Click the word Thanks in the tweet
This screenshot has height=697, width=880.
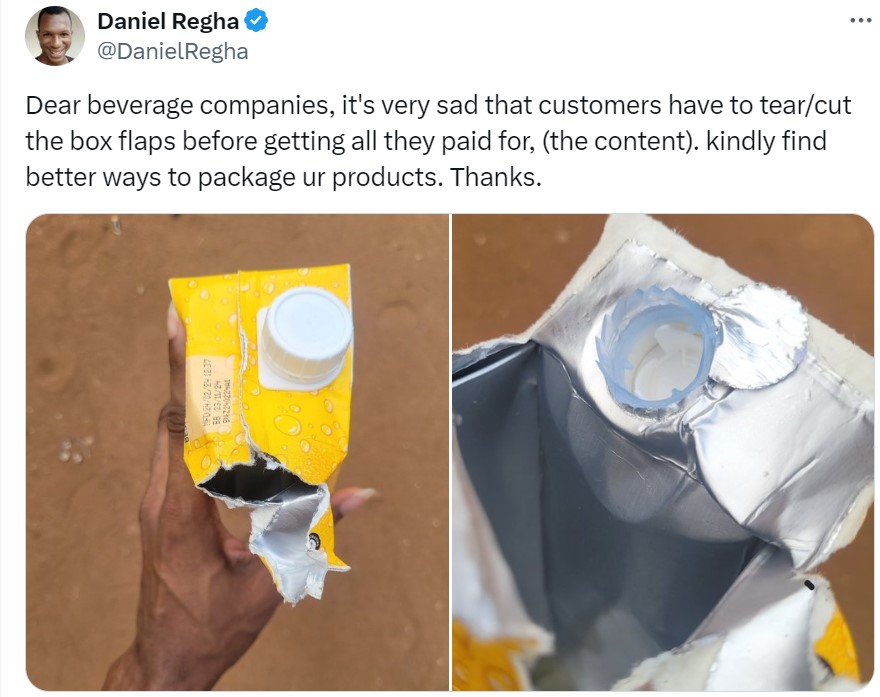(x=496, y=177)
